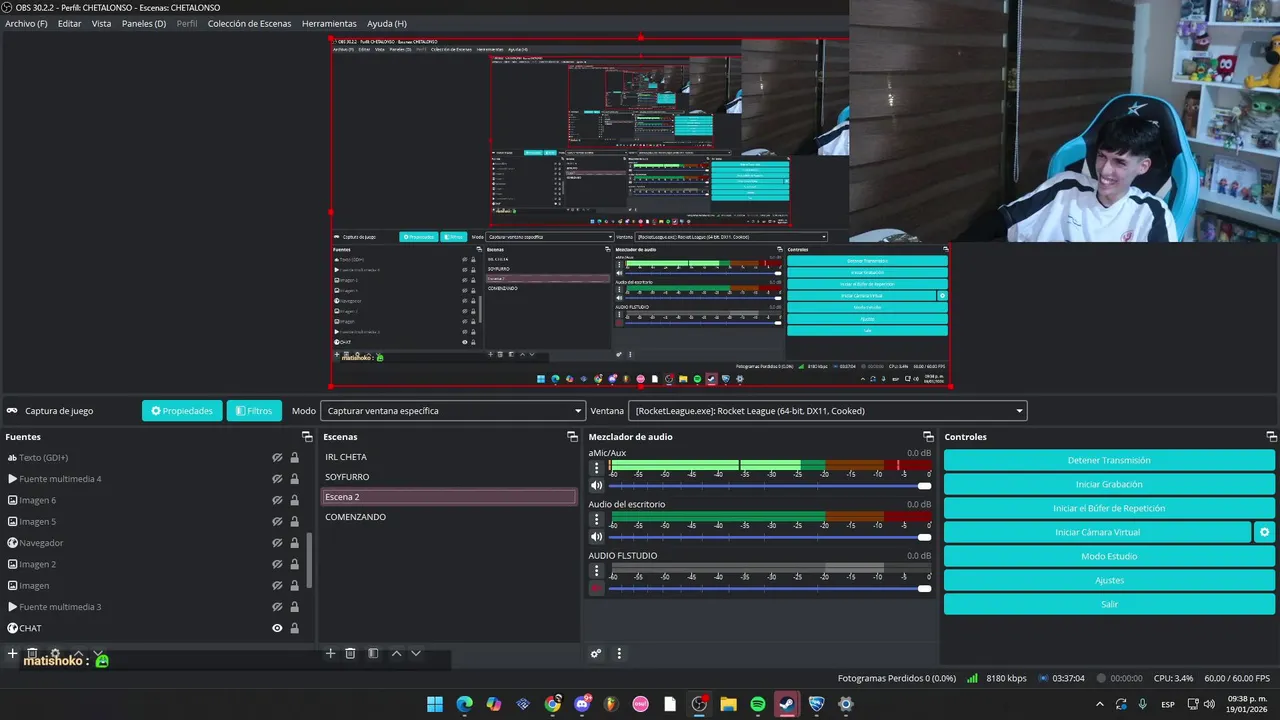This screenshot has width=1280, height=720.
Task: Open the Archivo menu
Action: pyautogui.click(x=26, y=23)
